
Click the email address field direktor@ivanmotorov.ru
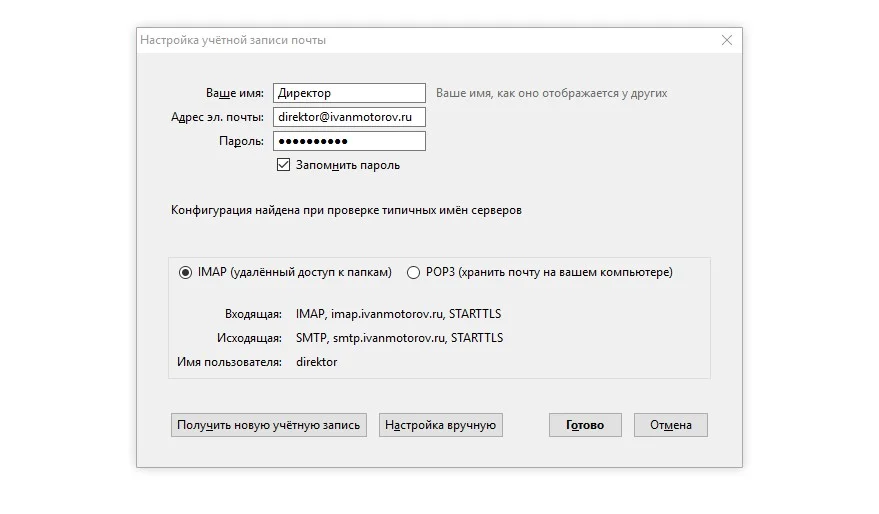pyautogui.click(x=348, y=117)
